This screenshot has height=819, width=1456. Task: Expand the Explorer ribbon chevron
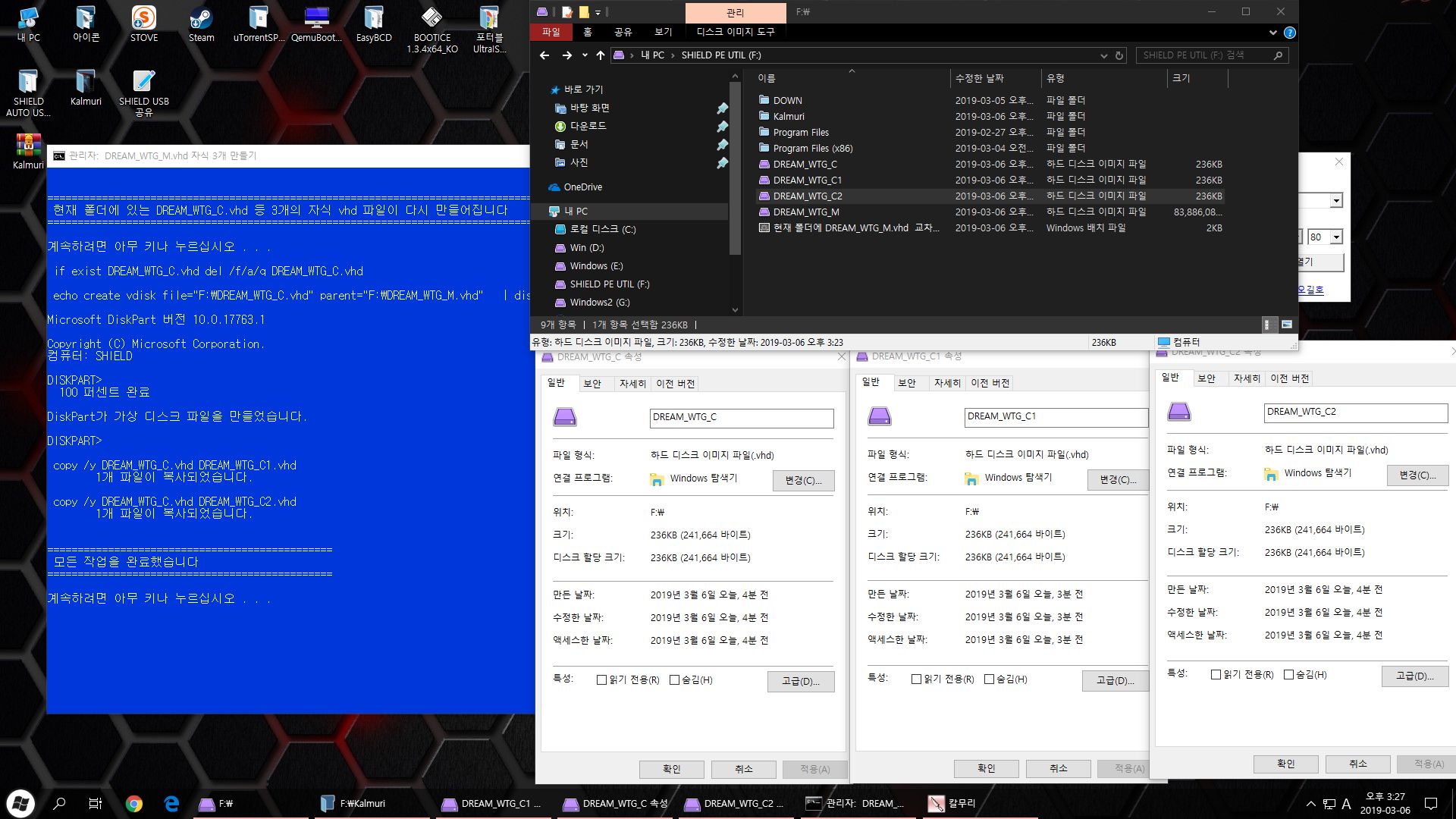click(1272, 33)
